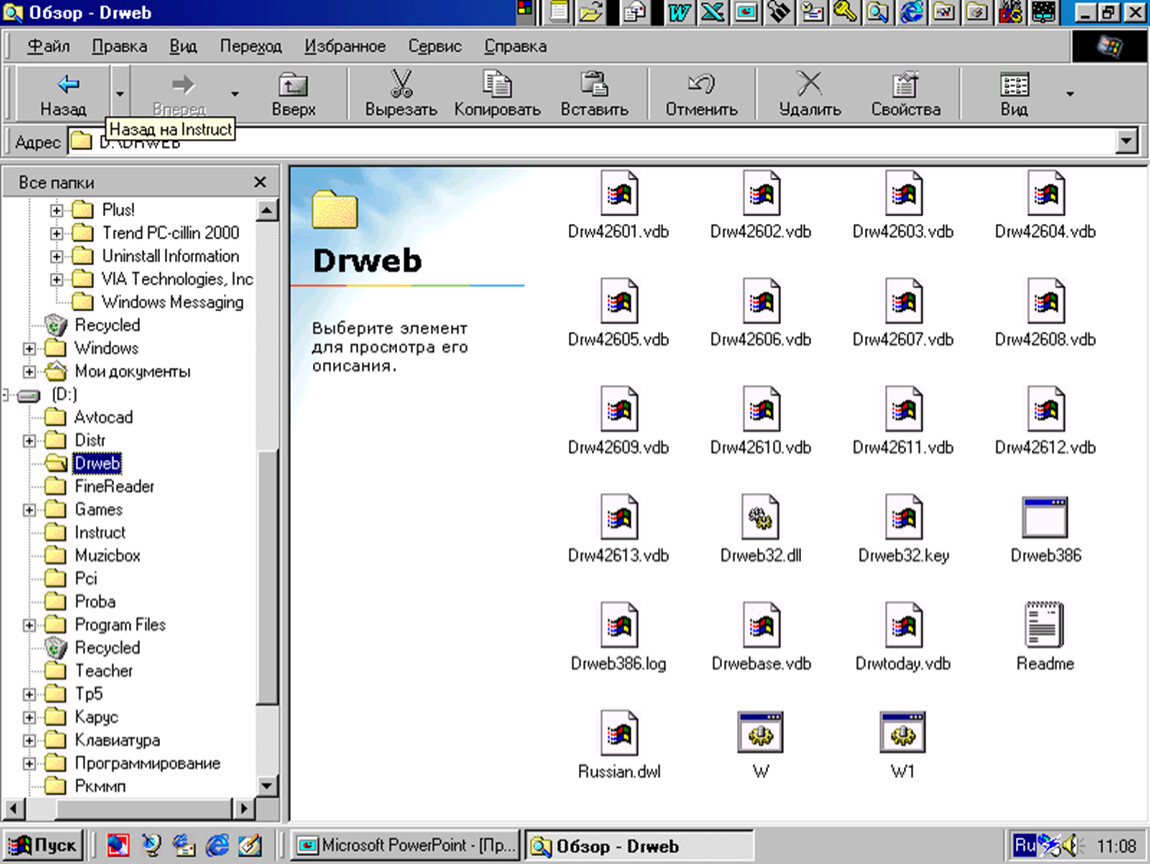Close the Все папки folder pane

(260, 182)
